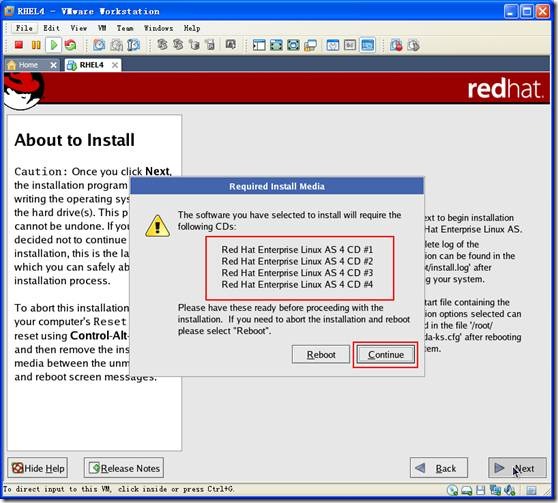Viewport: 558px width, 503px height.
Task: Open the View menu
Action: click(79, 28)
